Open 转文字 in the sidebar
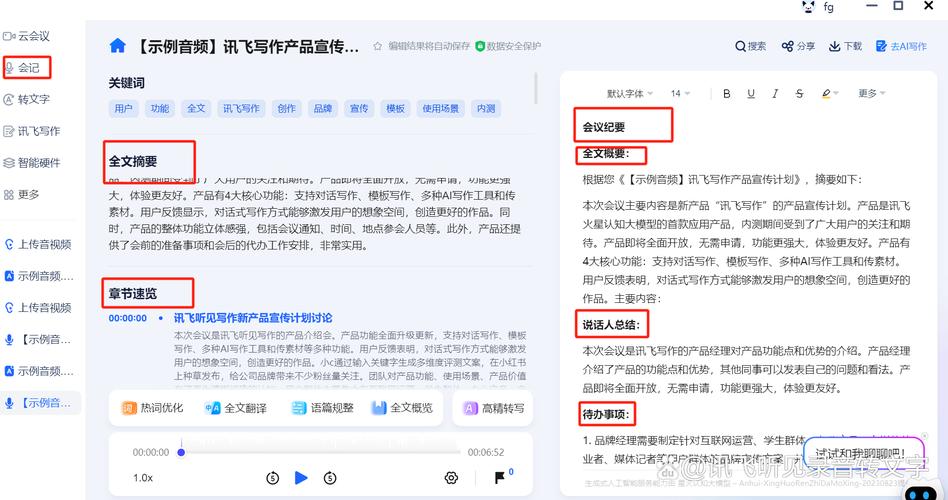948x500 pixels. [27, 100]
